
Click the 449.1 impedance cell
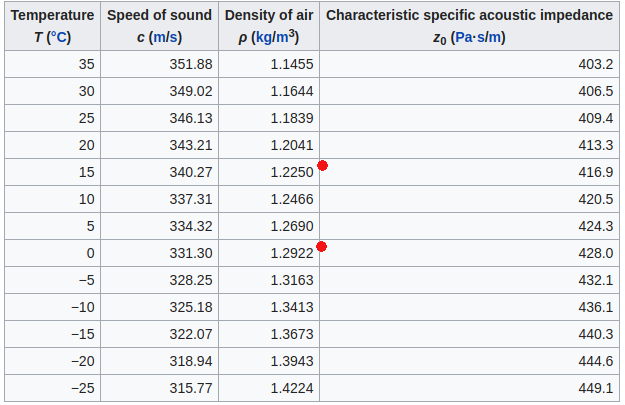pos(596,388)
